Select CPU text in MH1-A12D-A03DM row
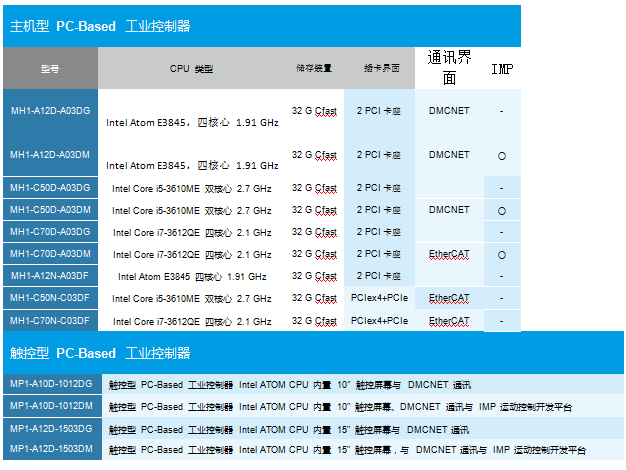The image size is (626, 470). (192, 165)
